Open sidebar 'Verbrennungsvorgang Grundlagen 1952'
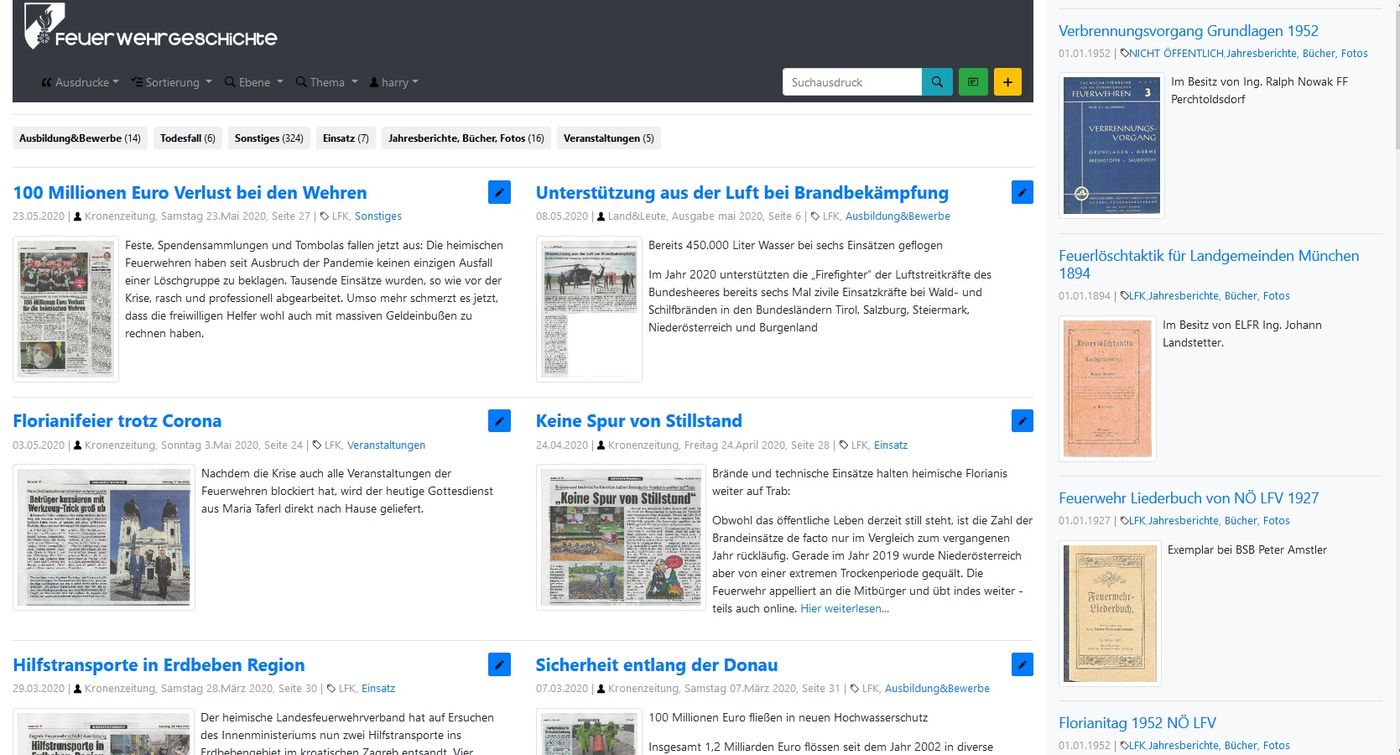This screenshot has width=1400, height=755. [x=1189, y=31]
